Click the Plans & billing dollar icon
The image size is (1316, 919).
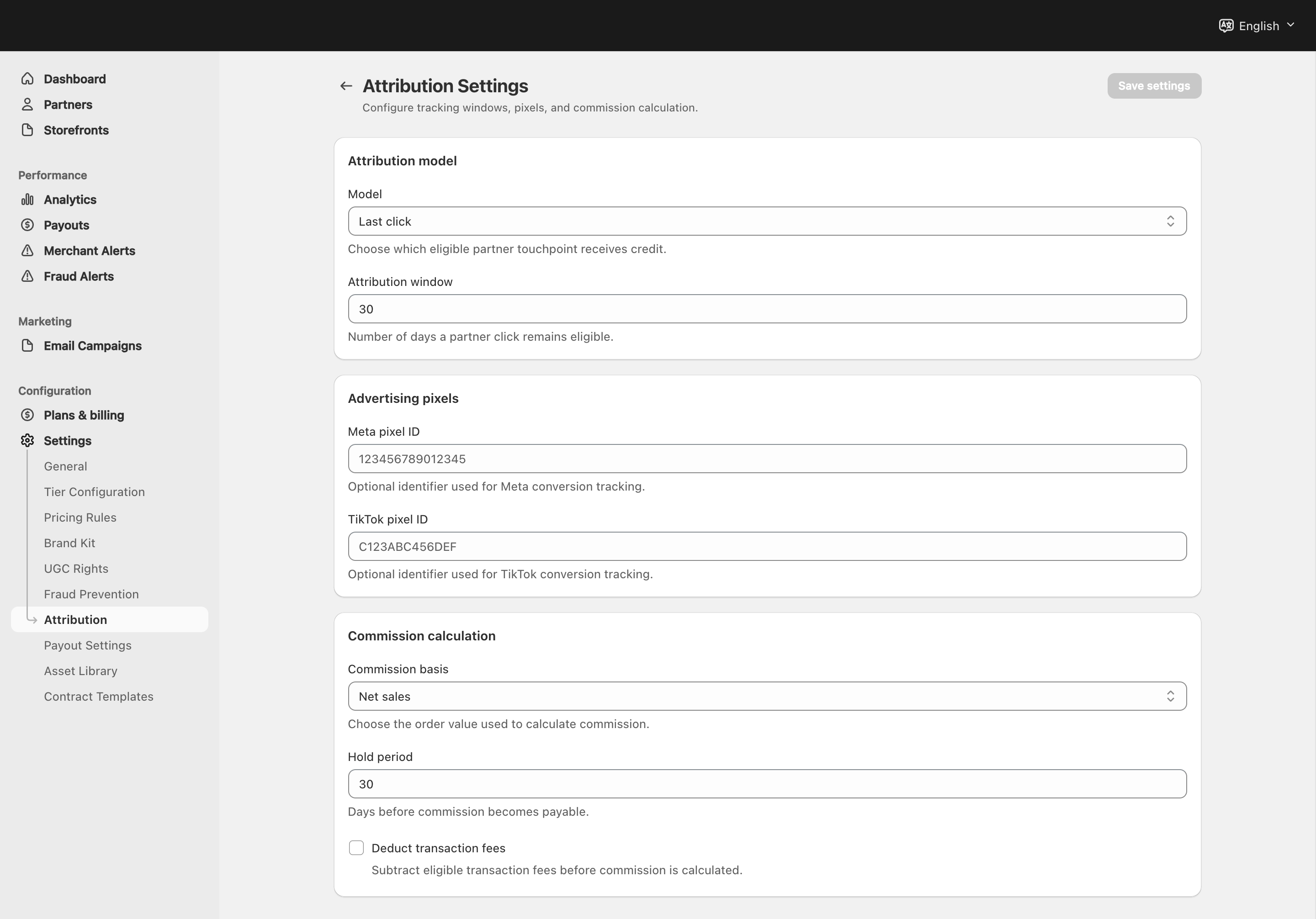[x=27, y=415]
